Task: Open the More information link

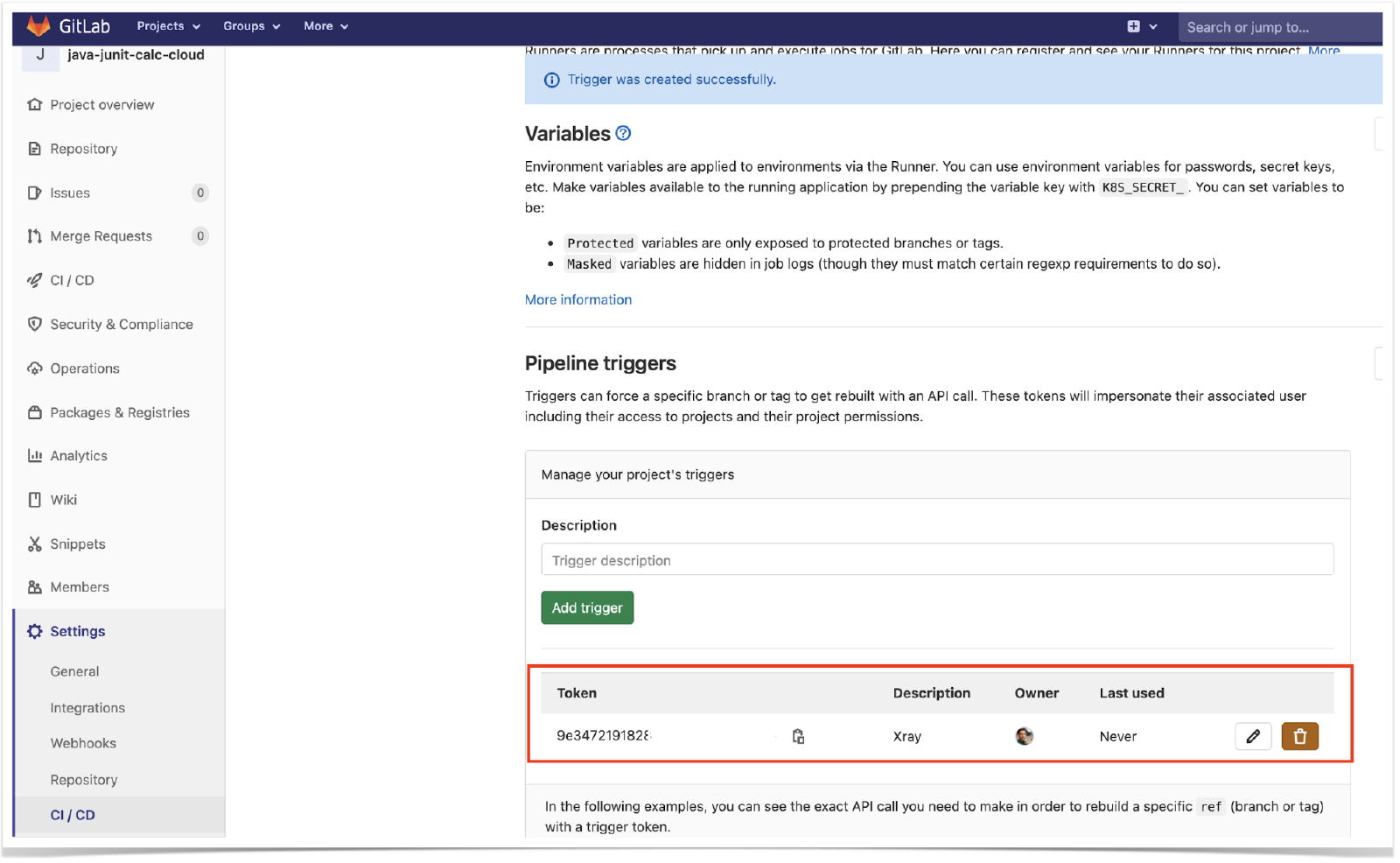Action: coord(577,299)
